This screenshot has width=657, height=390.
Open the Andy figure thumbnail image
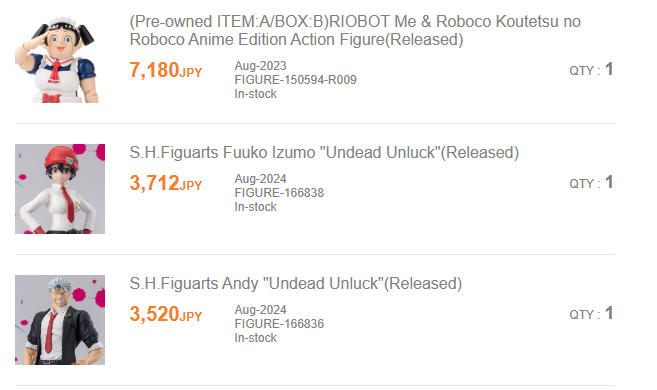tap(60, 320)
